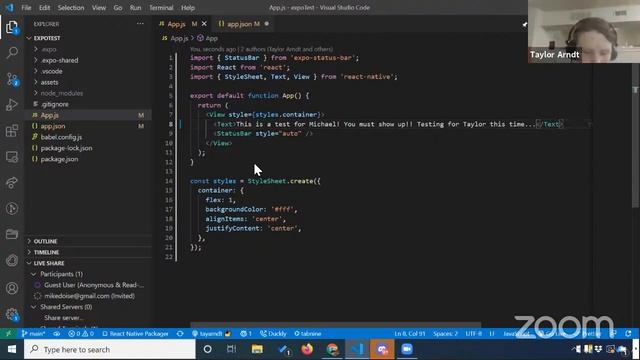This screenshot has width=640, height=360.
Task: Click the tayarndt Live Share status item
Action: click(211, 333)
